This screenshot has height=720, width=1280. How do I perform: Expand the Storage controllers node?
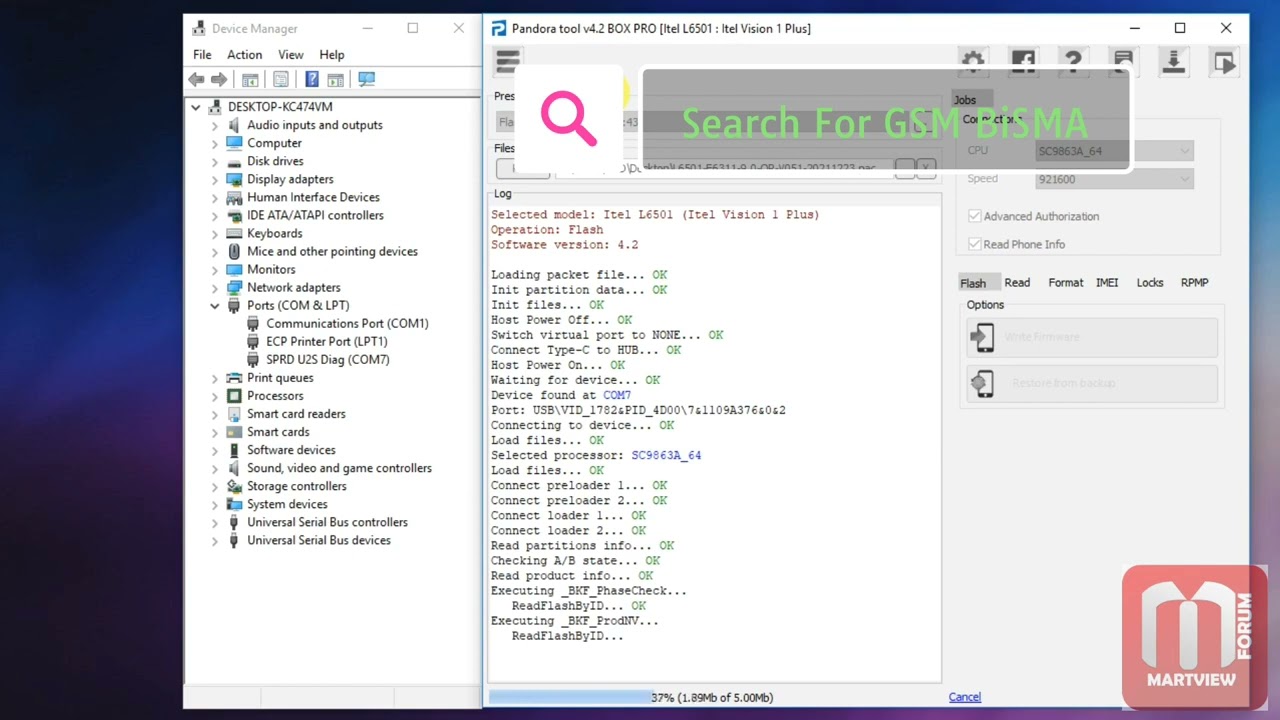pos(214,486)
